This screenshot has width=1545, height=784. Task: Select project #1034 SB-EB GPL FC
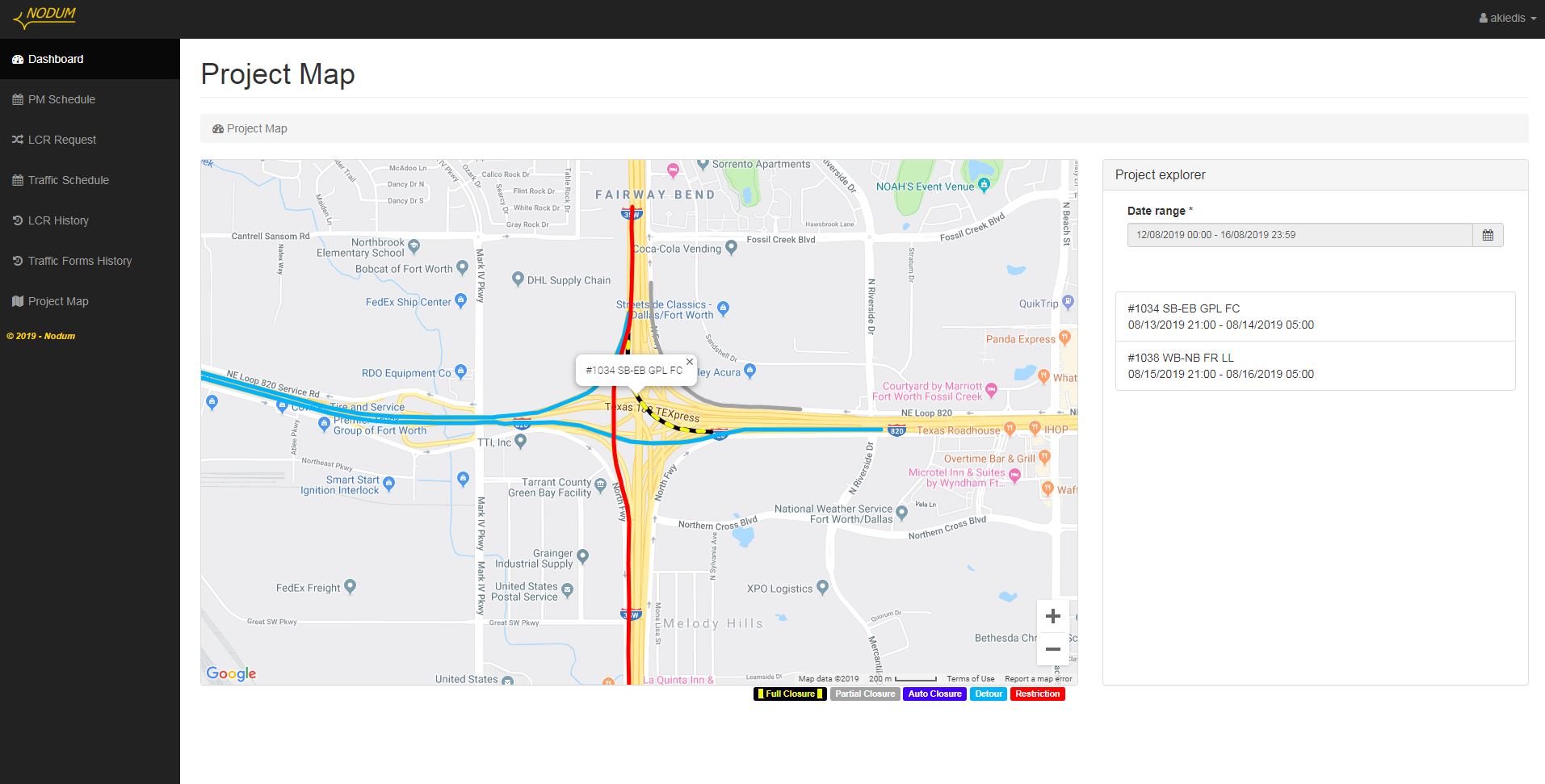[1315, 317]
